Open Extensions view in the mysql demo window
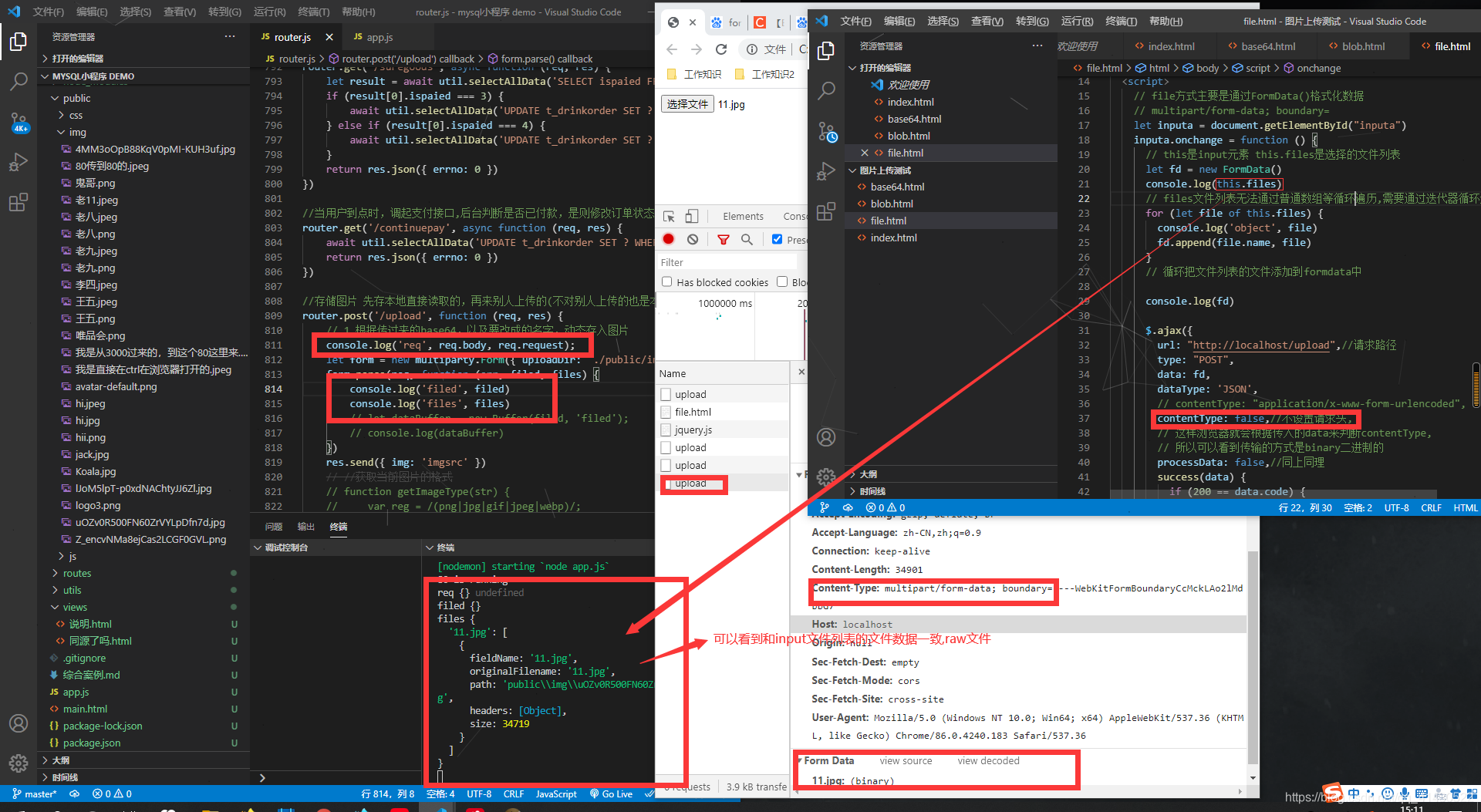This screenshot has width=1481, height=812. (19, 202)
